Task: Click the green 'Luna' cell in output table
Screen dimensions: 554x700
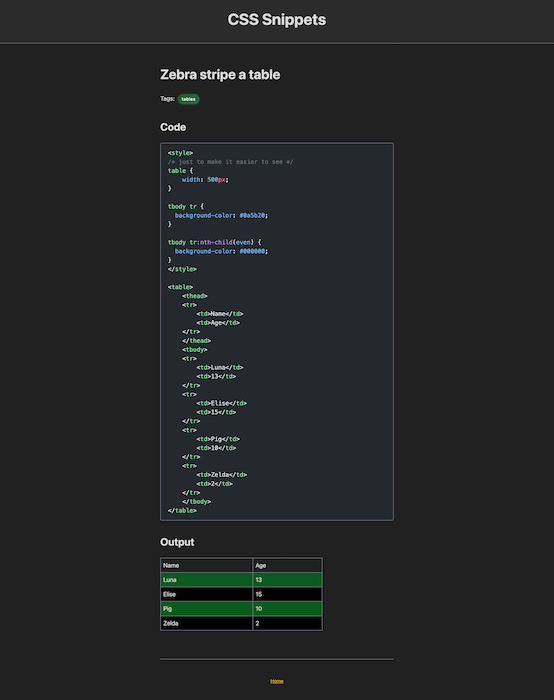Action: (206, 579)
